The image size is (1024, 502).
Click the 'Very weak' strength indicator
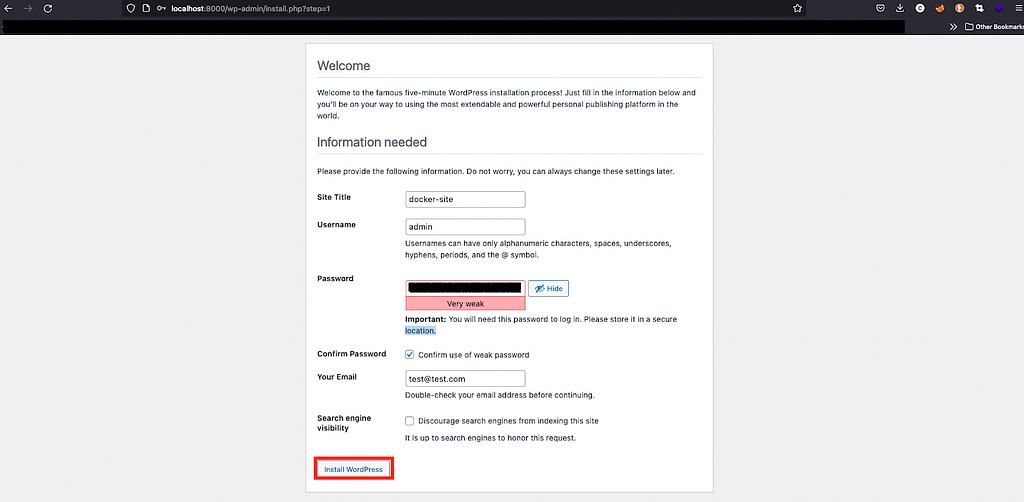[465, 304]
